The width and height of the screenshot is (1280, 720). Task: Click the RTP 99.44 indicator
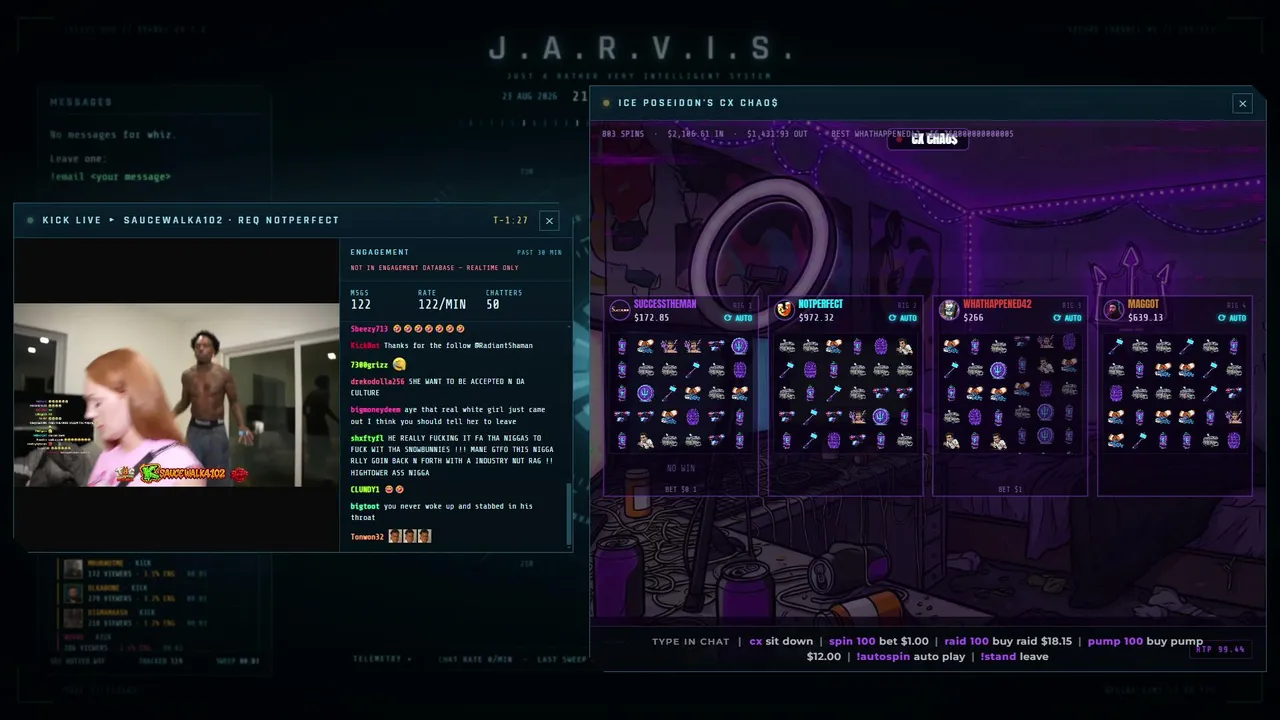click(1220, 650)
